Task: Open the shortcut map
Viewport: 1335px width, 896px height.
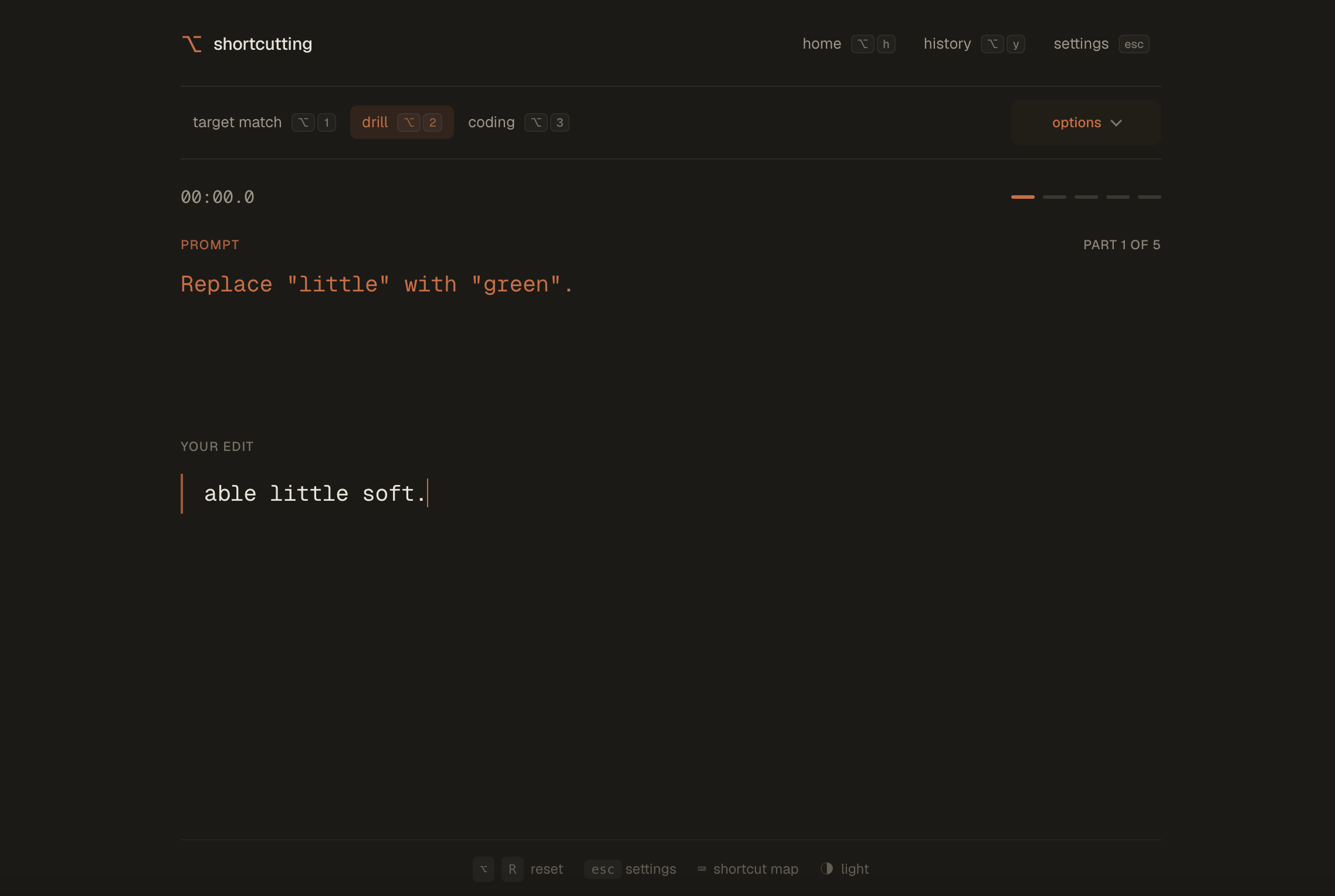Action: (x=755, y=869)
